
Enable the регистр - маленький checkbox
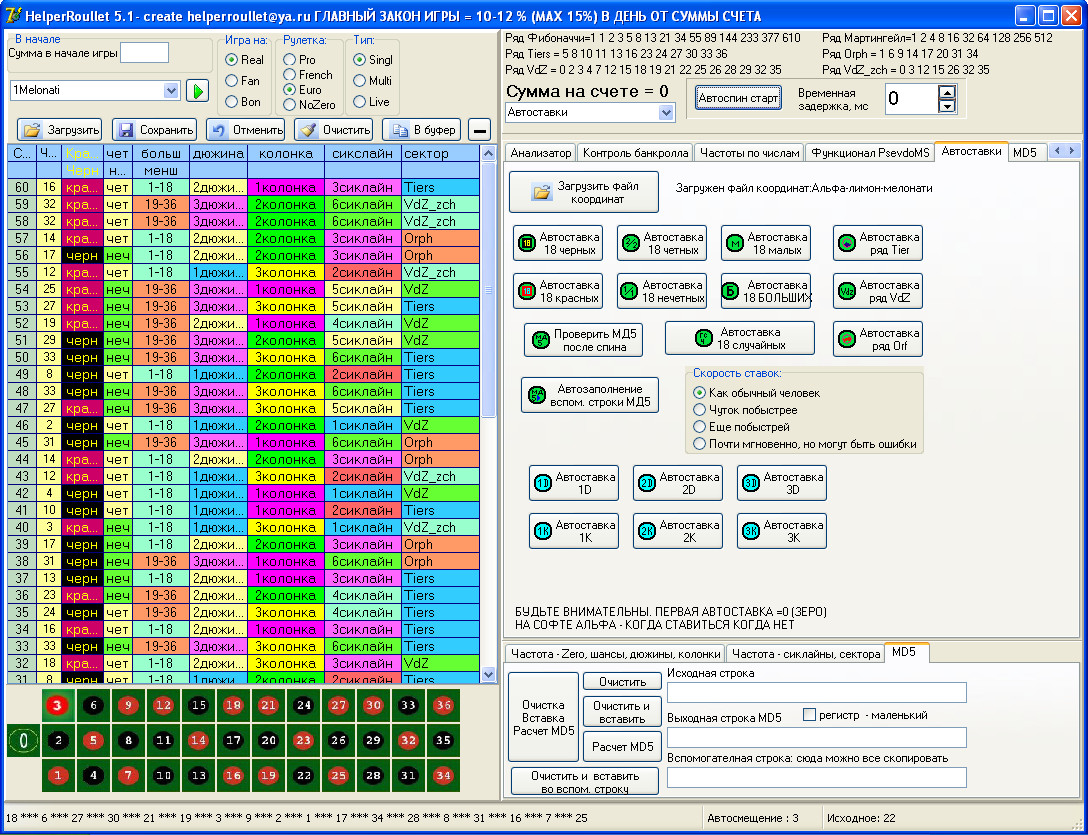(x=810, y=715)
